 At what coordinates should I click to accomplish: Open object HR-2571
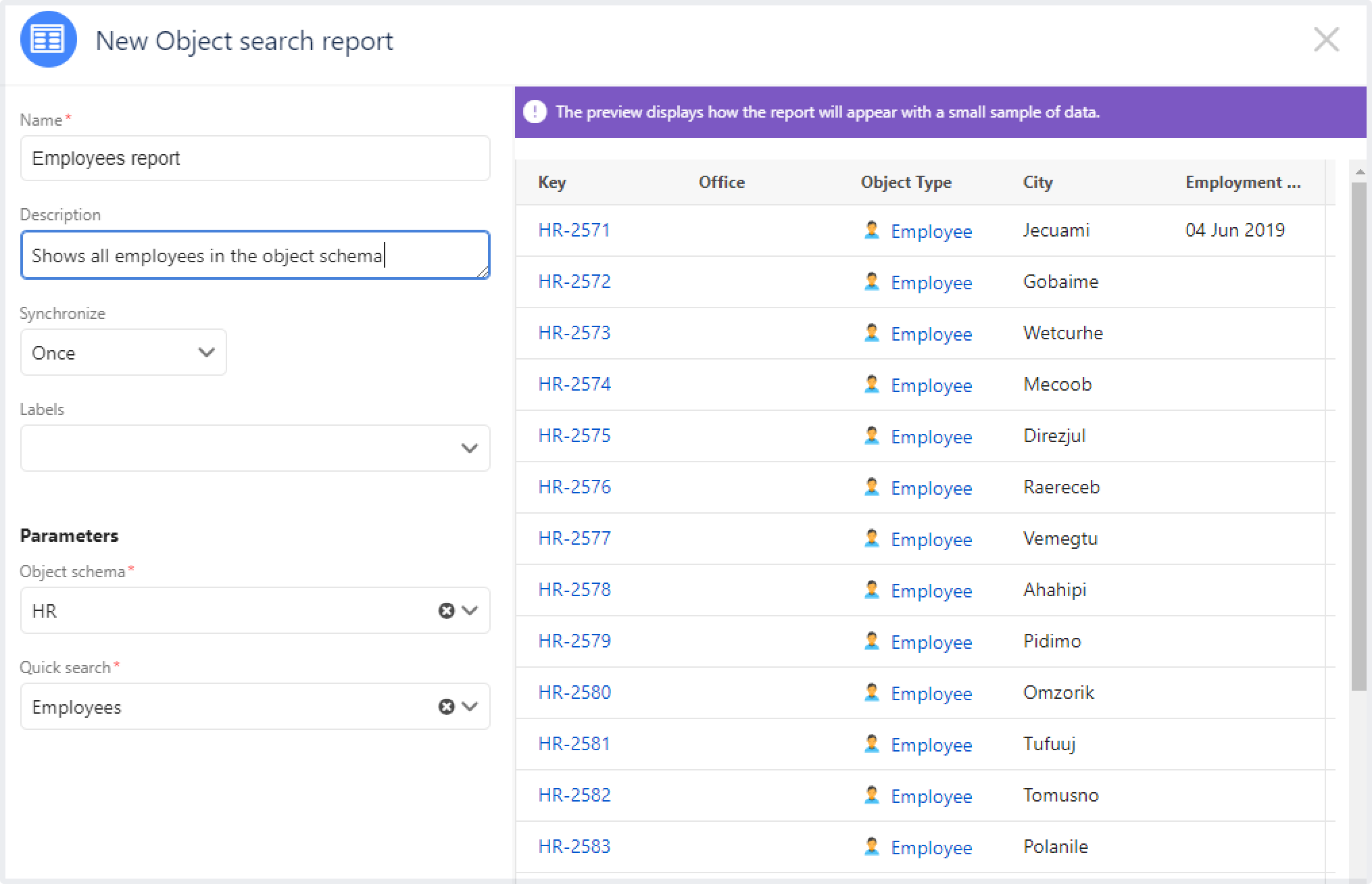[574, 230]
